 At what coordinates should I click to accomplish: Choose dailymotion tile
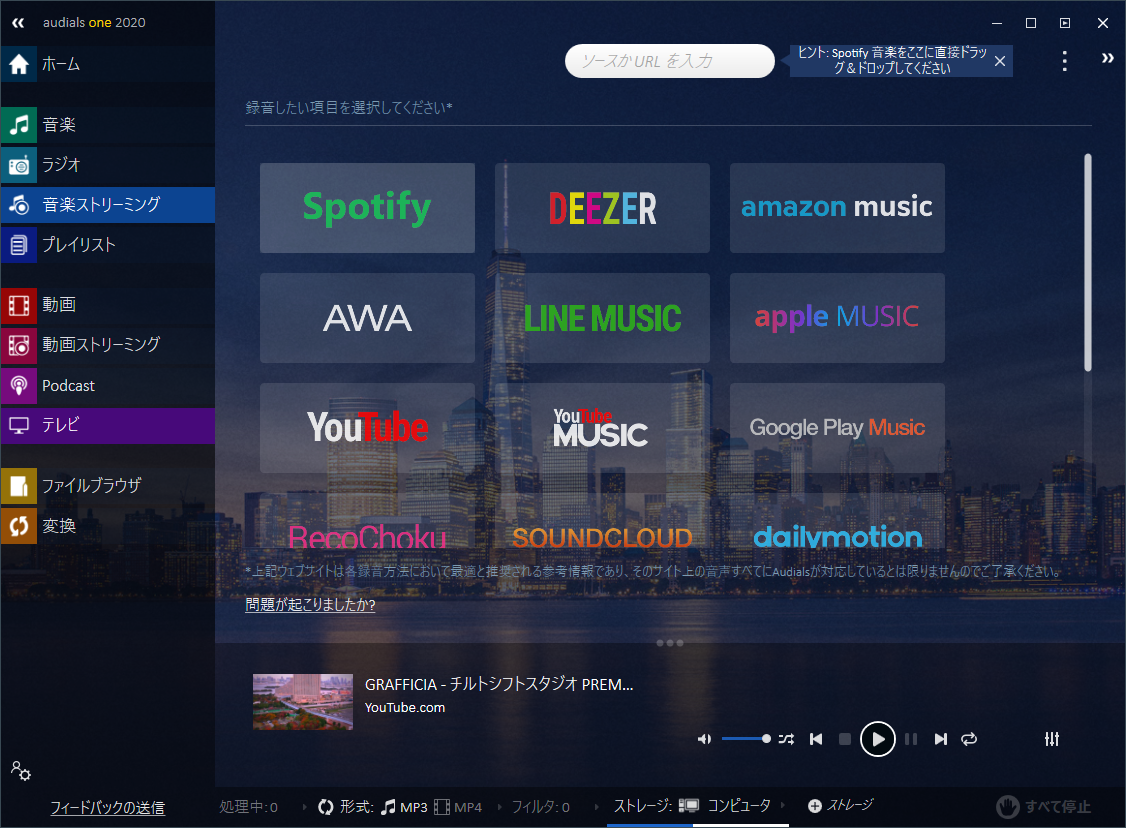point(837,522)
